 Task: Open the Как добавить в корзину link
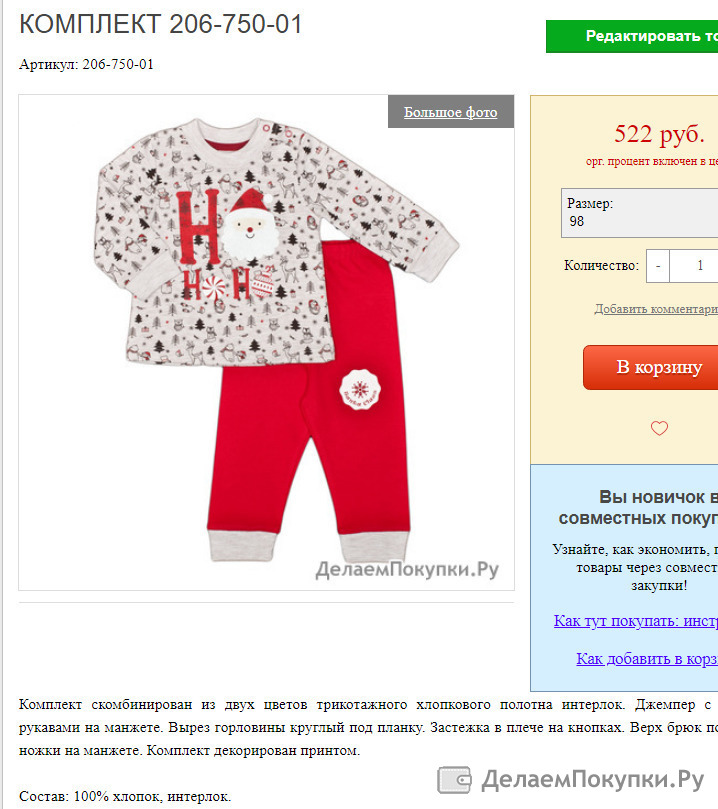(x=647, y=658)
